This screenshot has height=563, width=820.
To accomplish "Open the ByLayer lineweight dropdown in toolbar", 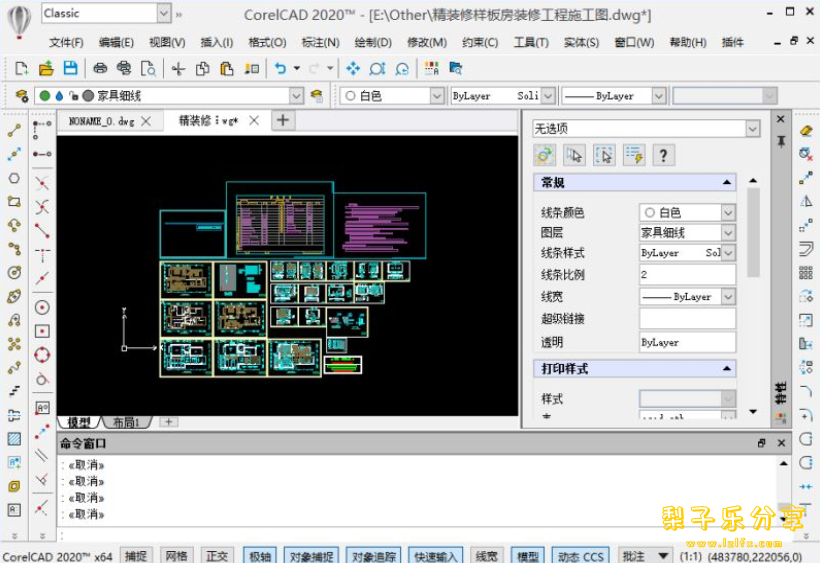I will [x=659, y=96].
